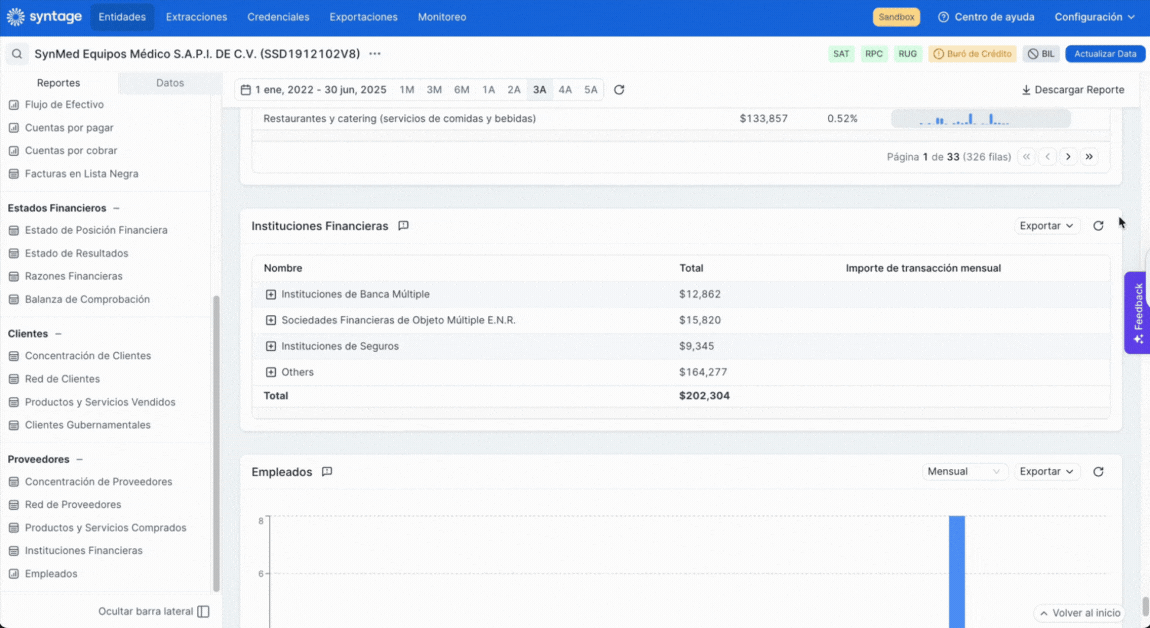Open Productos y Servicios Comprados link

106,528
